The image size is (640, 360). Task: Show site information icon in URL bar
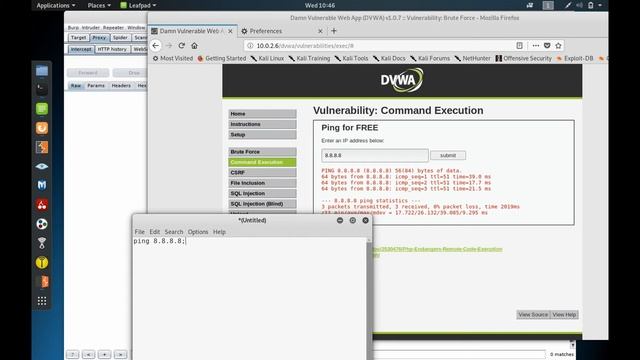pos(250,46)
